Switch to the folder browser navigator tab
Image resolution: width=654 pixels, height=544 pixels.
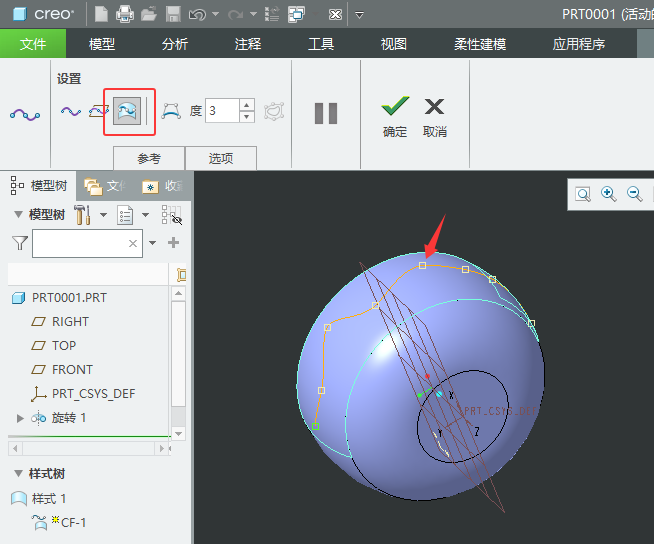pos(105,186)
